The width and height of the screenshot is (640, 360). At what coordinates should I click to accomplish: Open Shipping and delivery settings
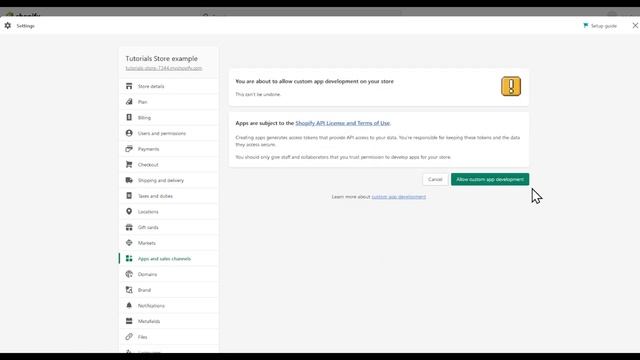[169, 180]
